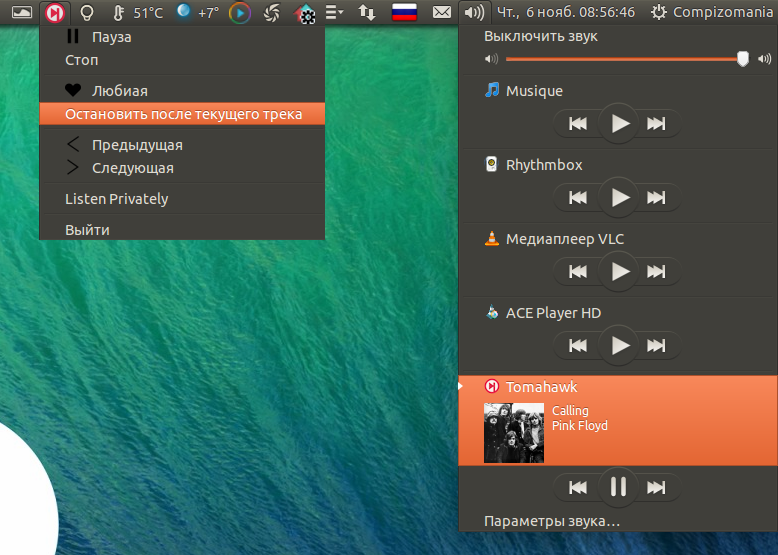The image size is (778, 555).
Task: Choose Выйти to quit Tomahawk
Action: 182,230
